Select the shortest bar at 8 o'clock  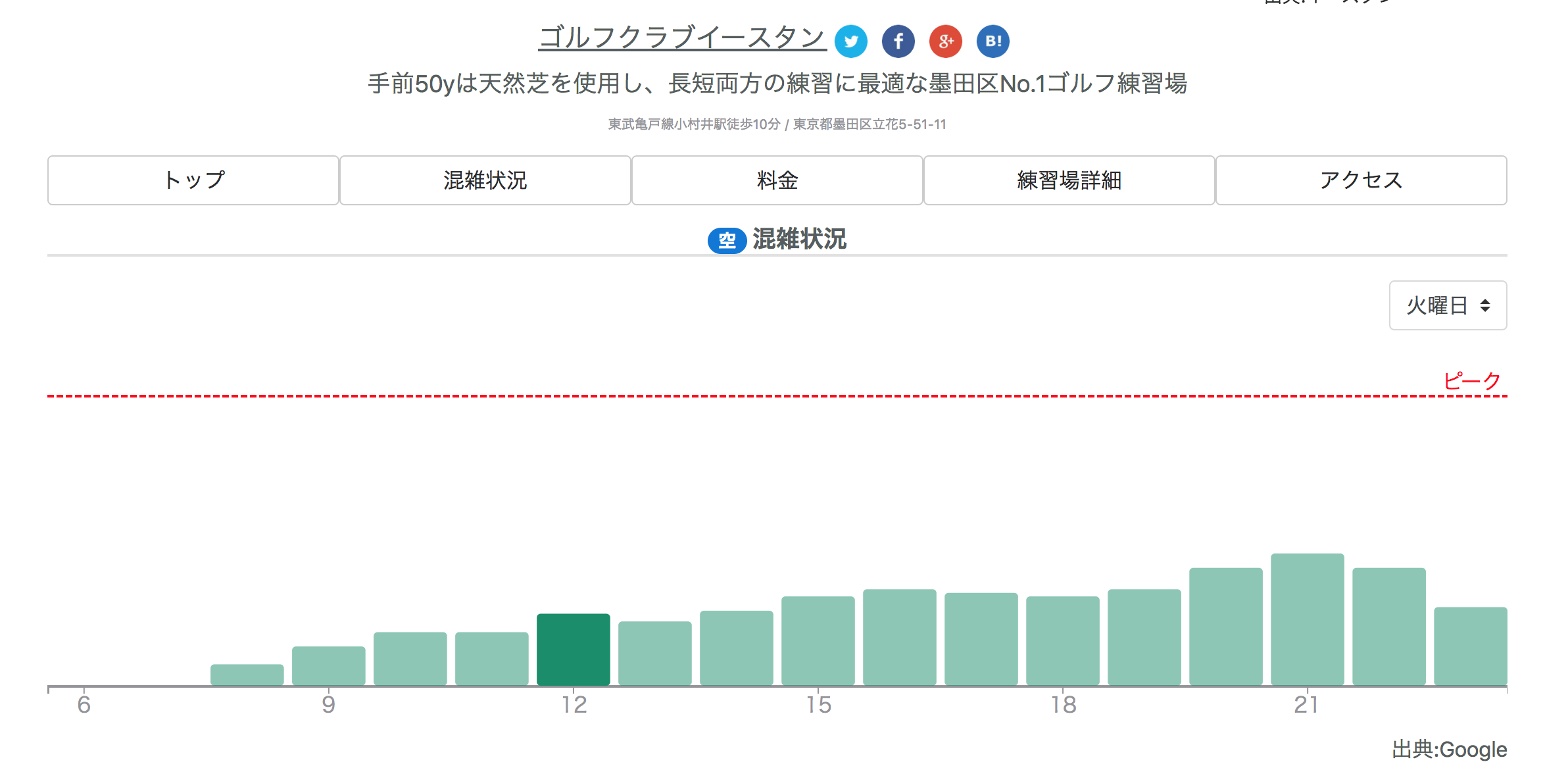coord(247,675)
